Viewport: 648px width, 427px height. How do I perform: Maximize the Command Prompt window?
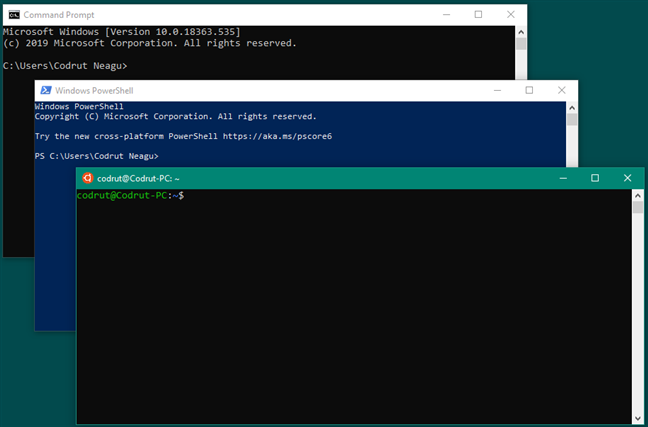point(477,14)
